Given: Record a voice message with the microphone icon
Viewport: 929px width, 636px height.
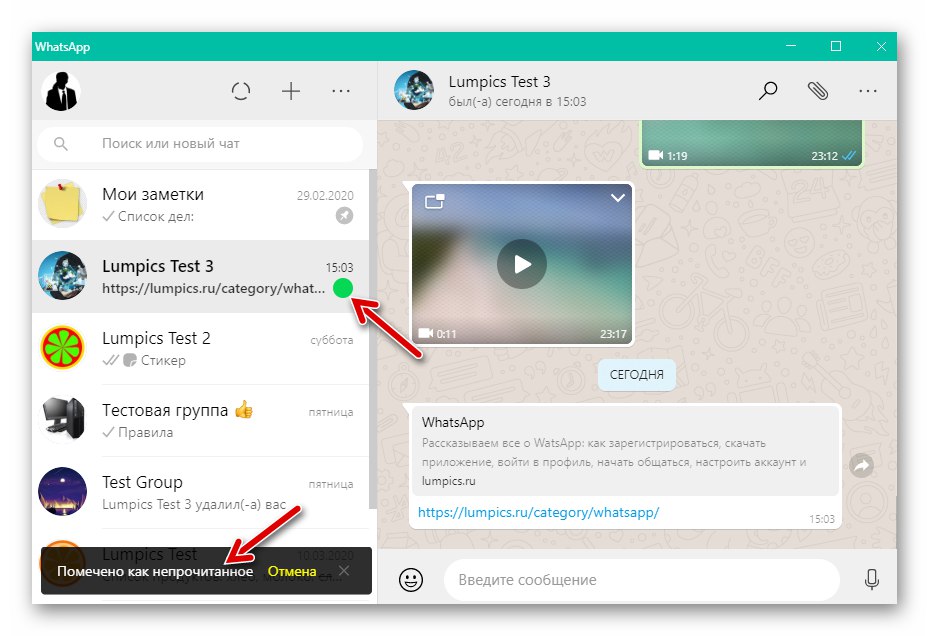Looking at the screenshot, I should pos(871,580).
